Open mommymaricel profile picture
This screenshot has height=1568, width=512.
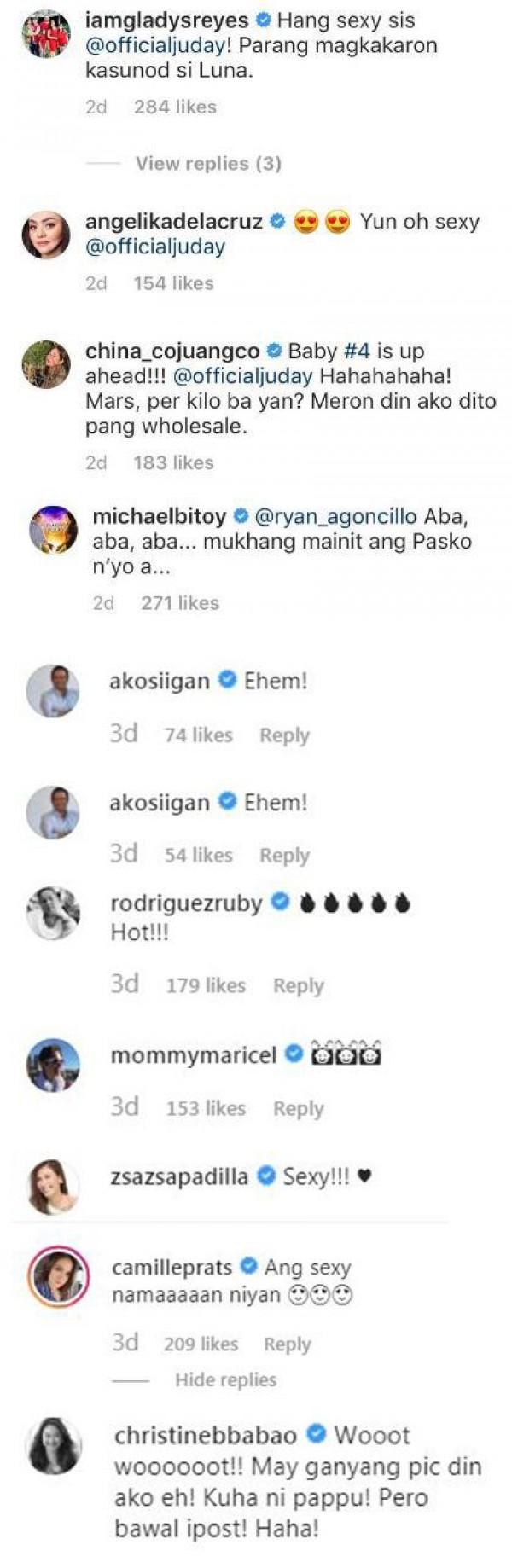coord(53,1065)
